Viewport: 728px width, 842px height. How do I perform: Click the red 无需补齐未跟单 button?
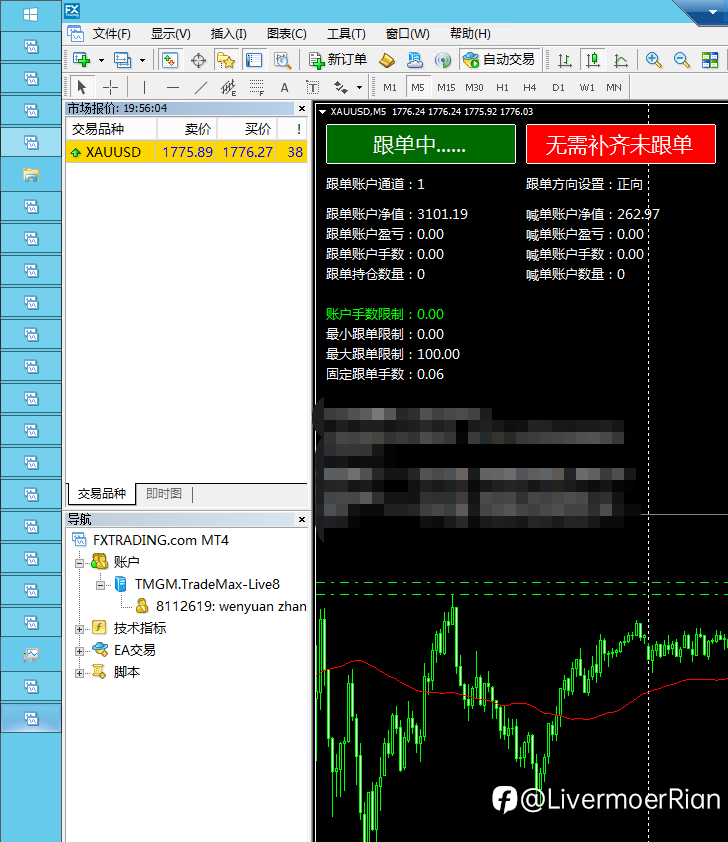621,144
